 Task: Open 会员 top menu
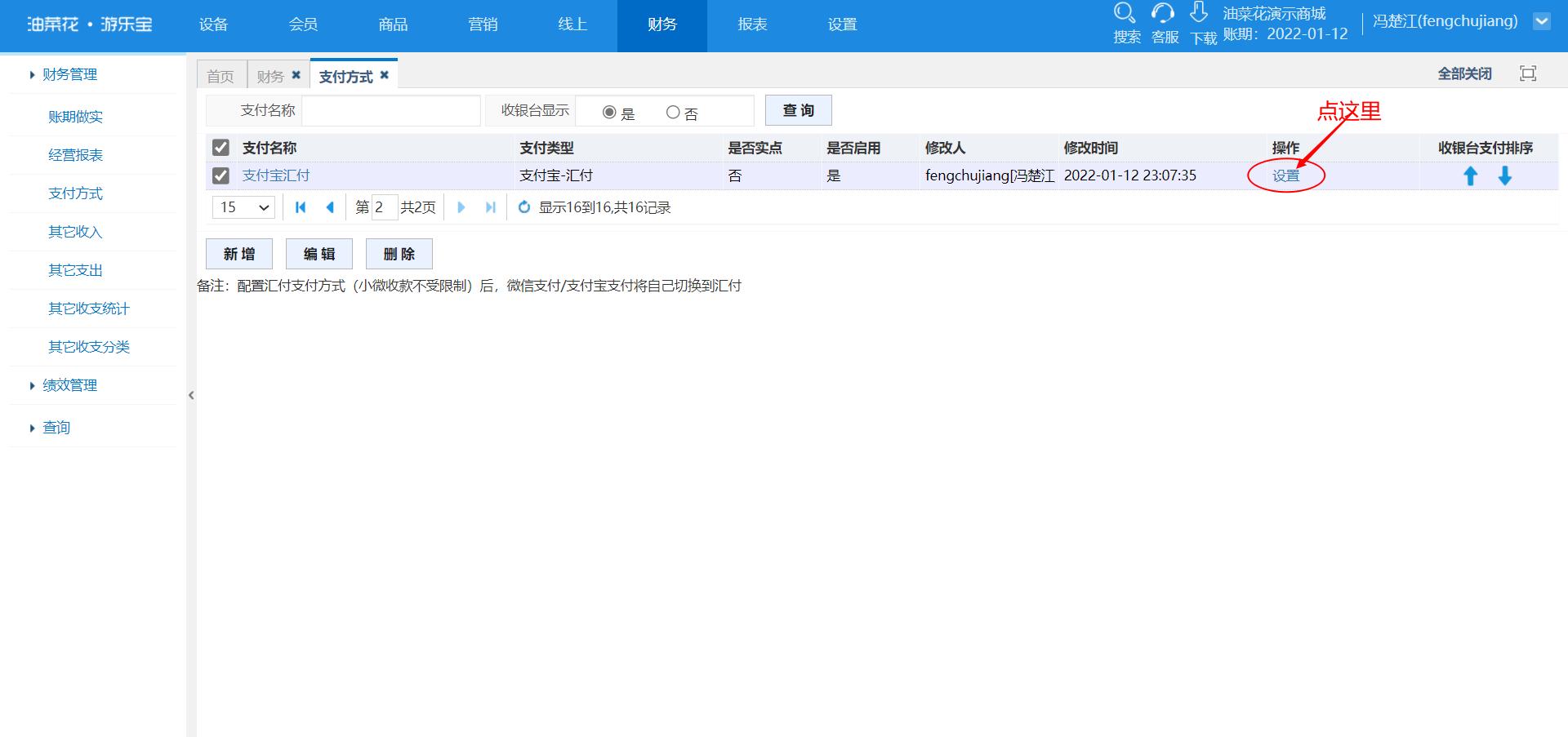303,25
